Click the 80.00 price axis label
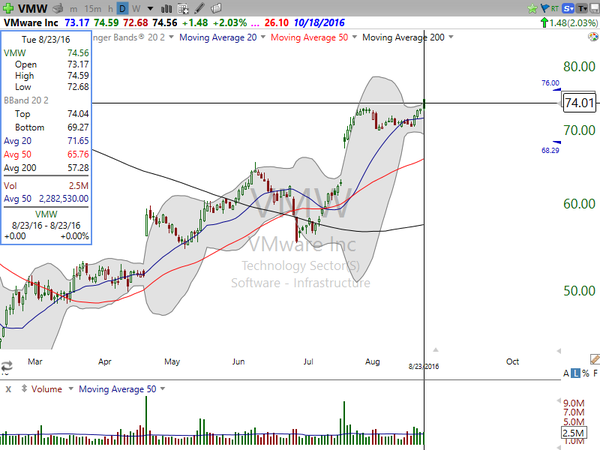The height and width of the screenshot is (450, 600). 579,67
